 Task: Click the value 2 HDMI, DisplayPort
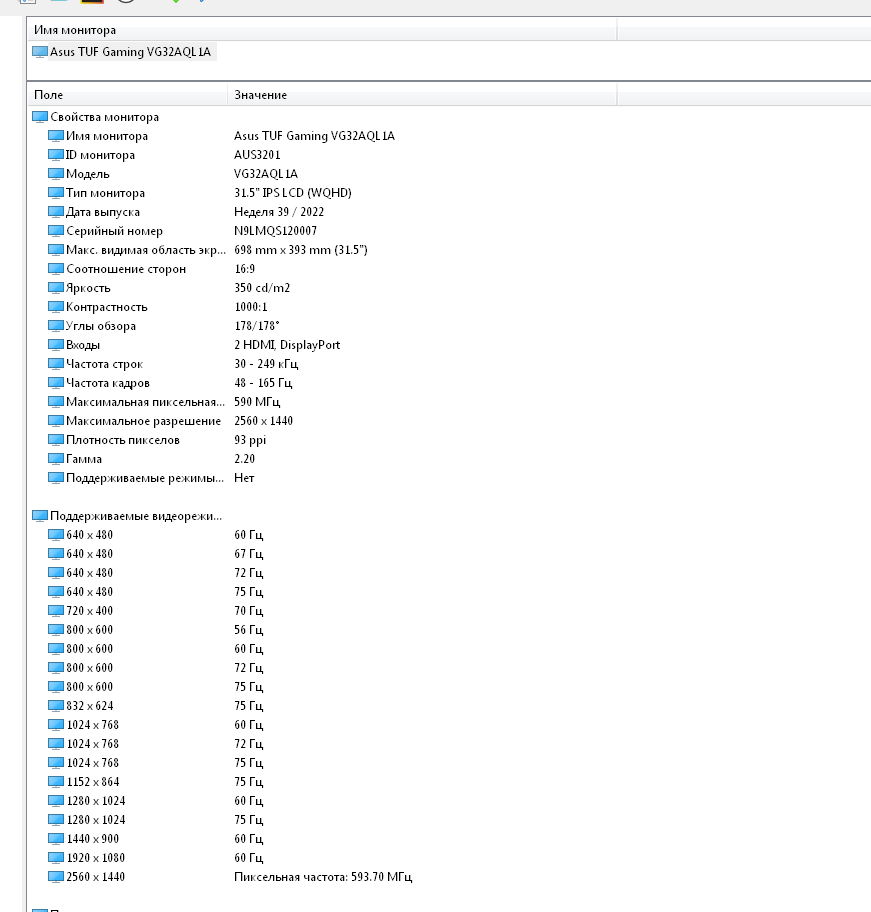[x=287, y=345]
